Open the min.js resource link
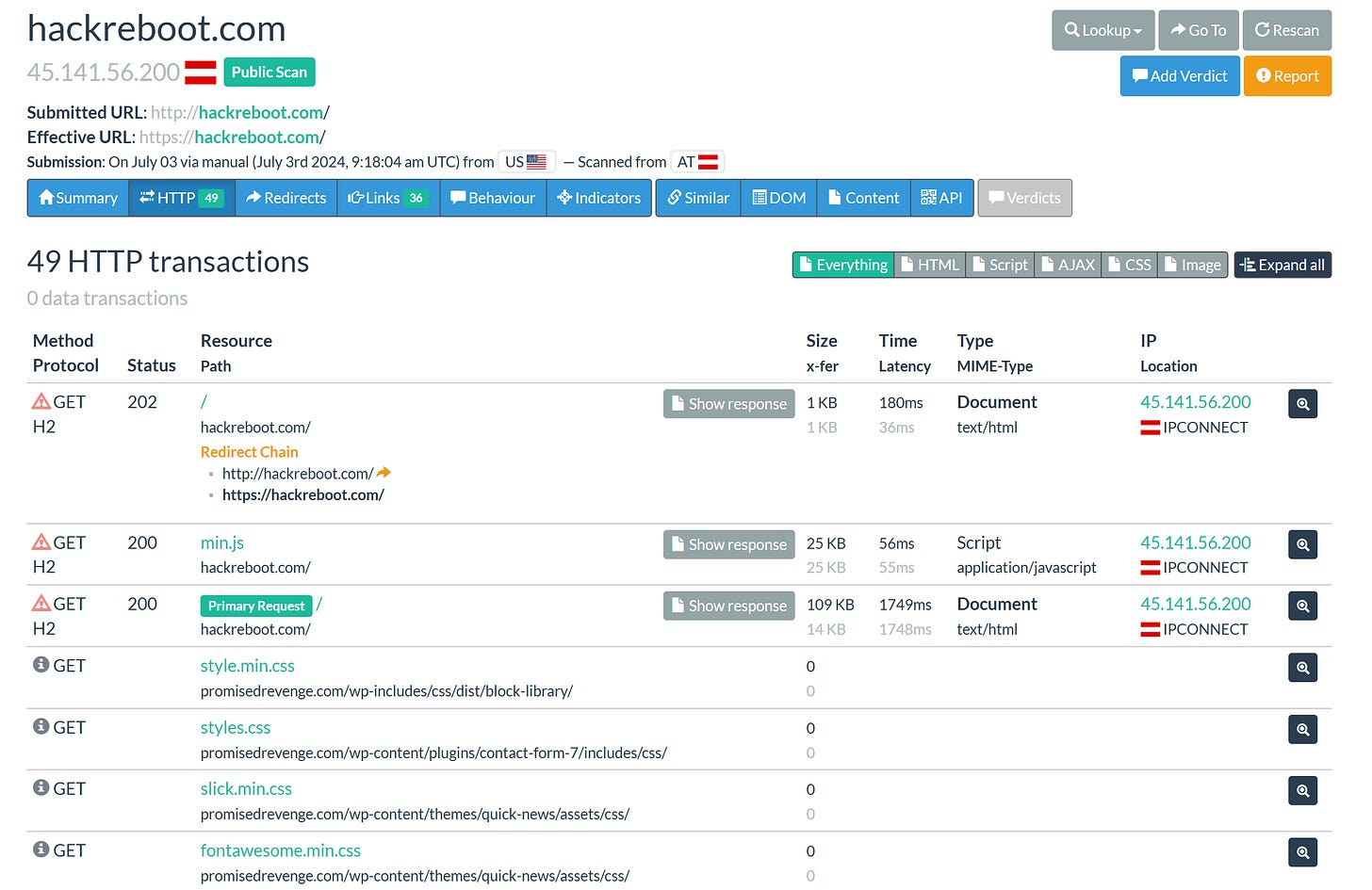Image resolution: width=1372 pixels, height=890 pixels. [x=222, y=542]
